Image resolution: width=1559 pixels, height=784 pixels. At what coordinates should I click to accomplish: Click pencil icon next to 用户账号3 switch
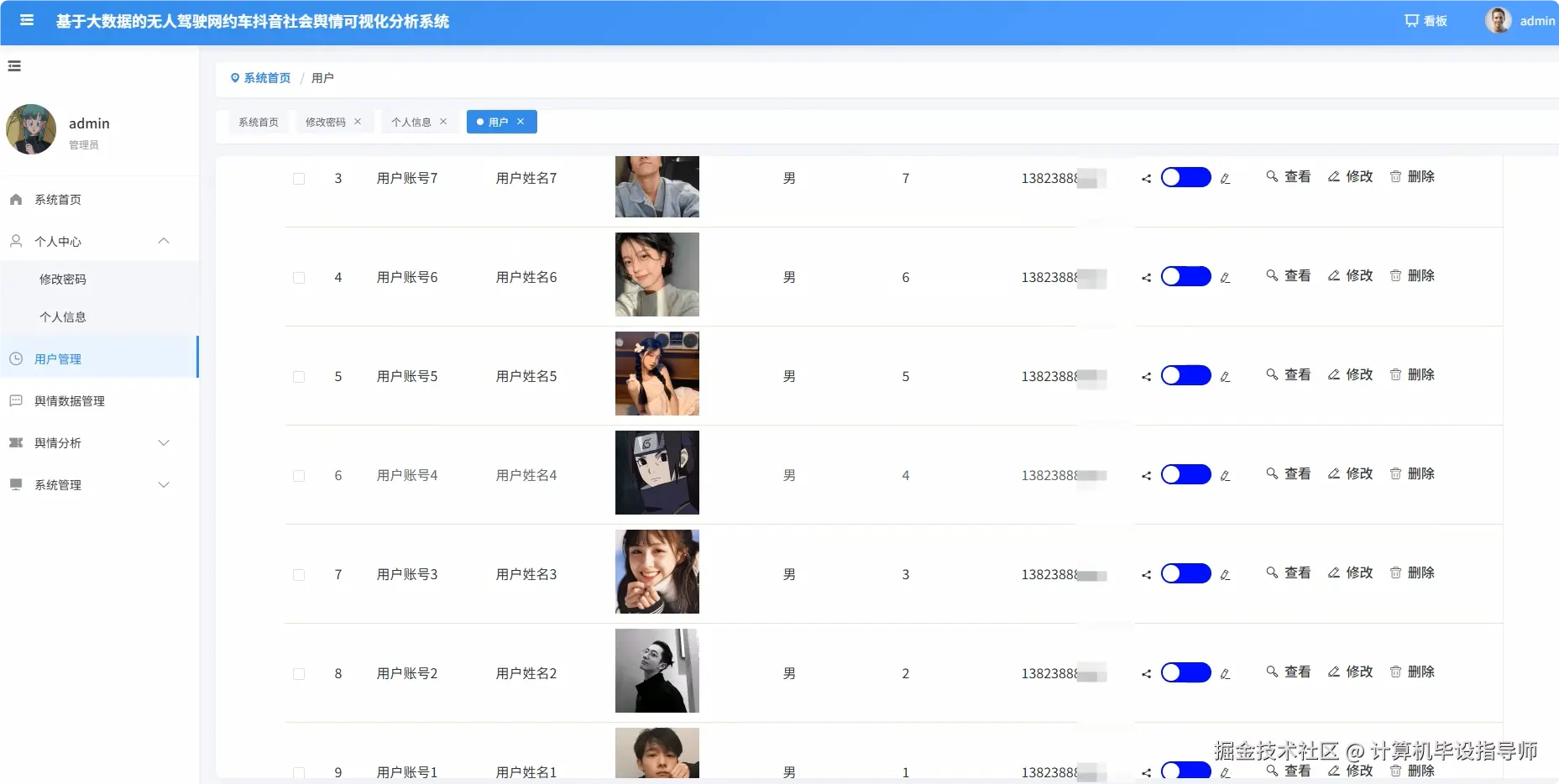click(1226, 575)
